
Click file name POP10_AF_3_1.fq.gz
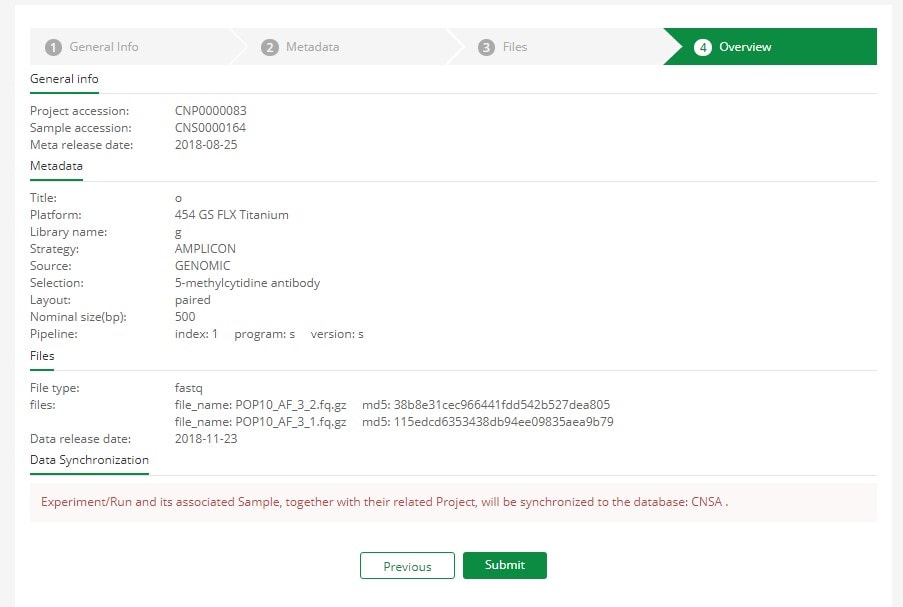291,422
